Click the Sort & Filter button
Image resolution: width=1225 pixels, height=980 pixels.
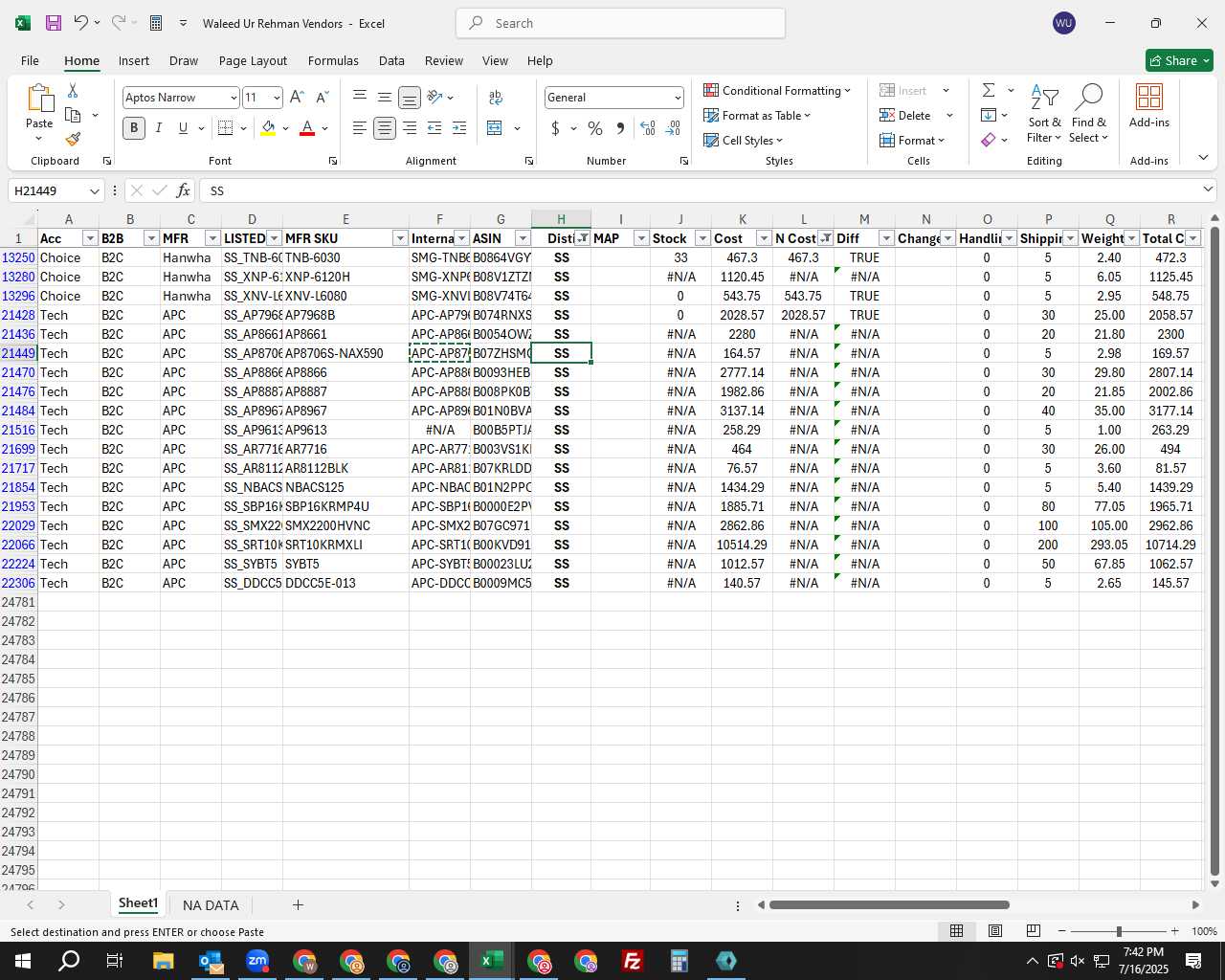(x=1044, y=113)
